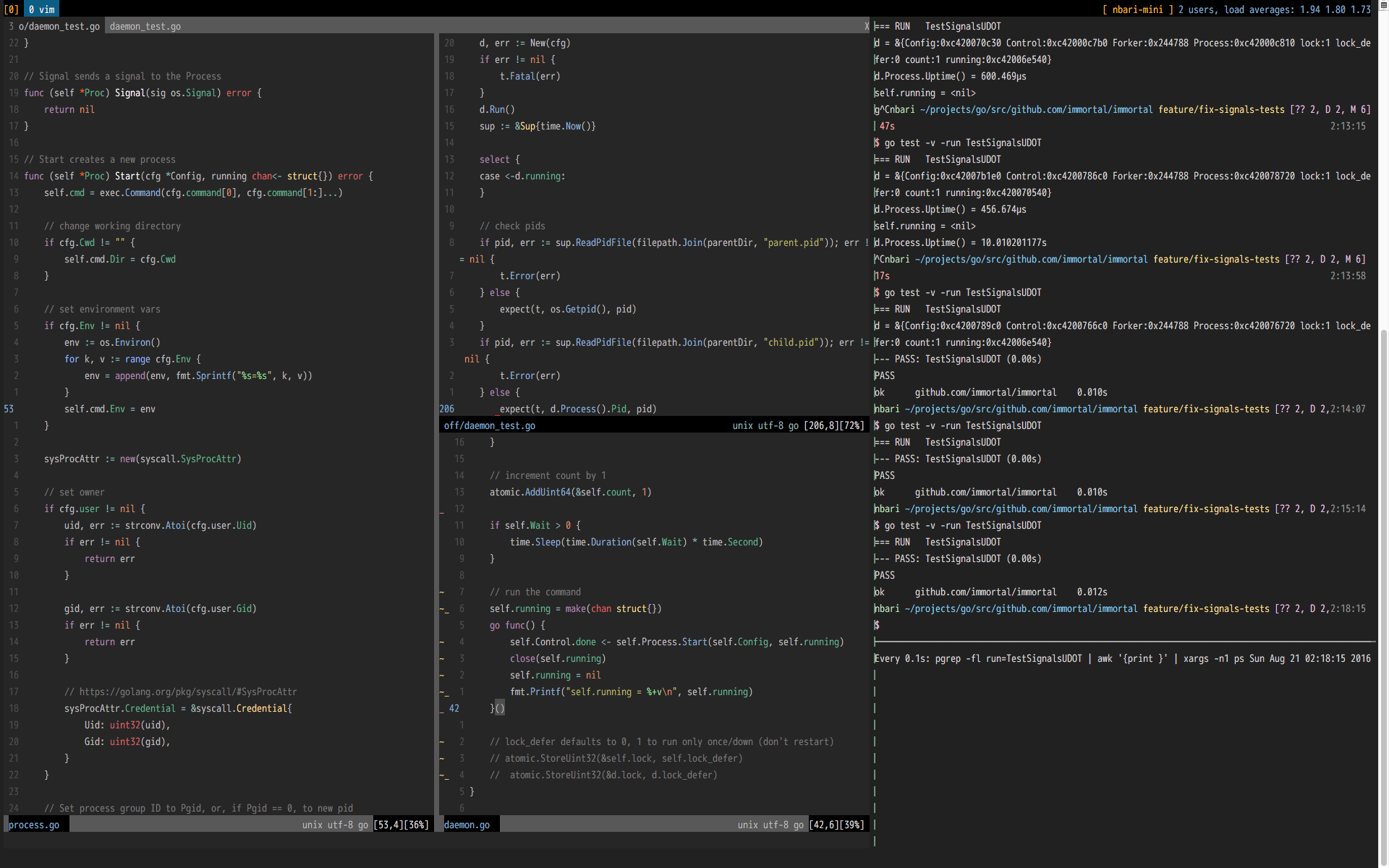Click the 'self.running = nil' code line
Viewport: 1389px width, 868px height.
[556, 675]
